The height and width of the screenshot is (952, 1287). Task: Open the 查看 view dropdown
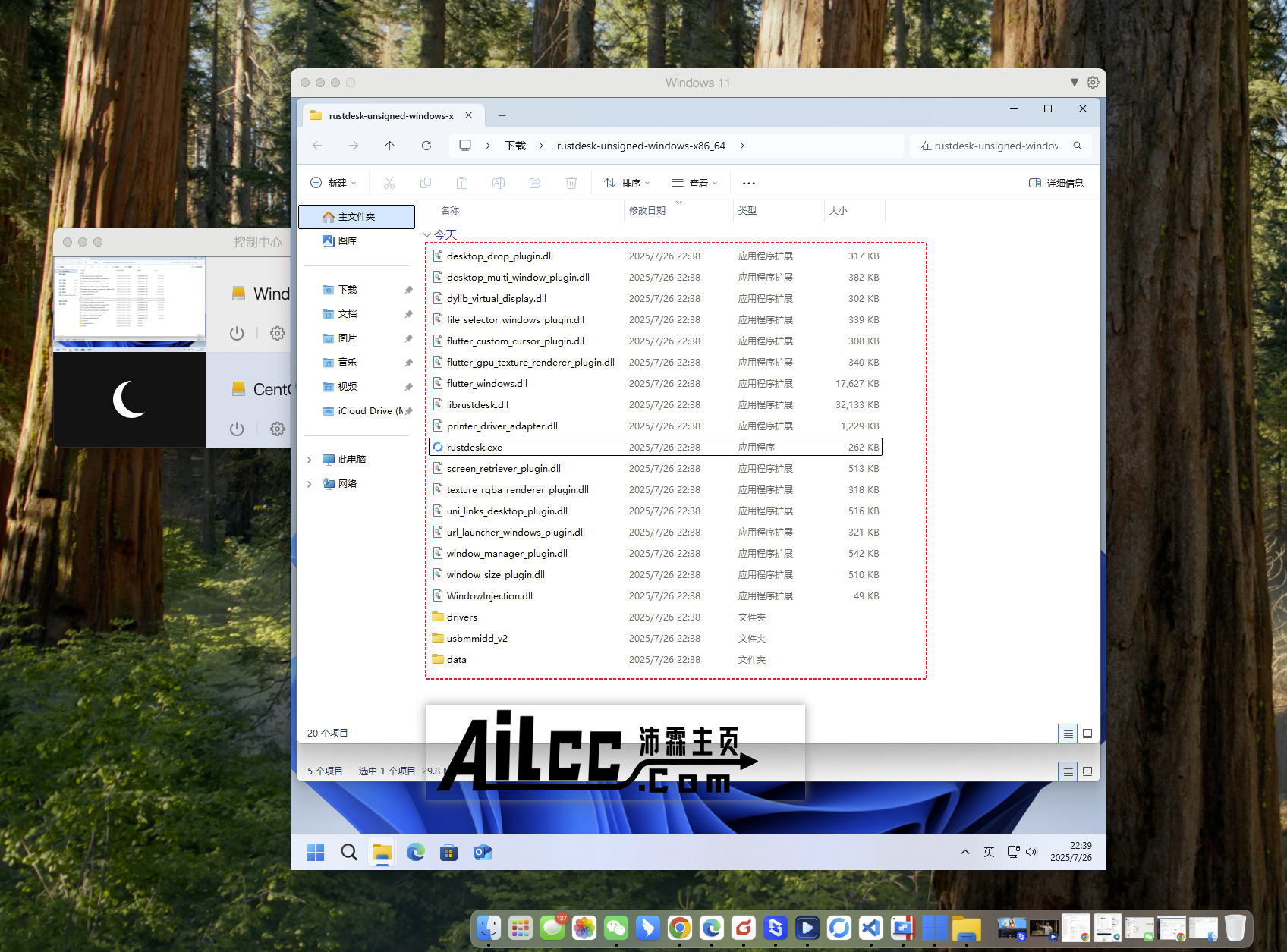click(694, 183)
